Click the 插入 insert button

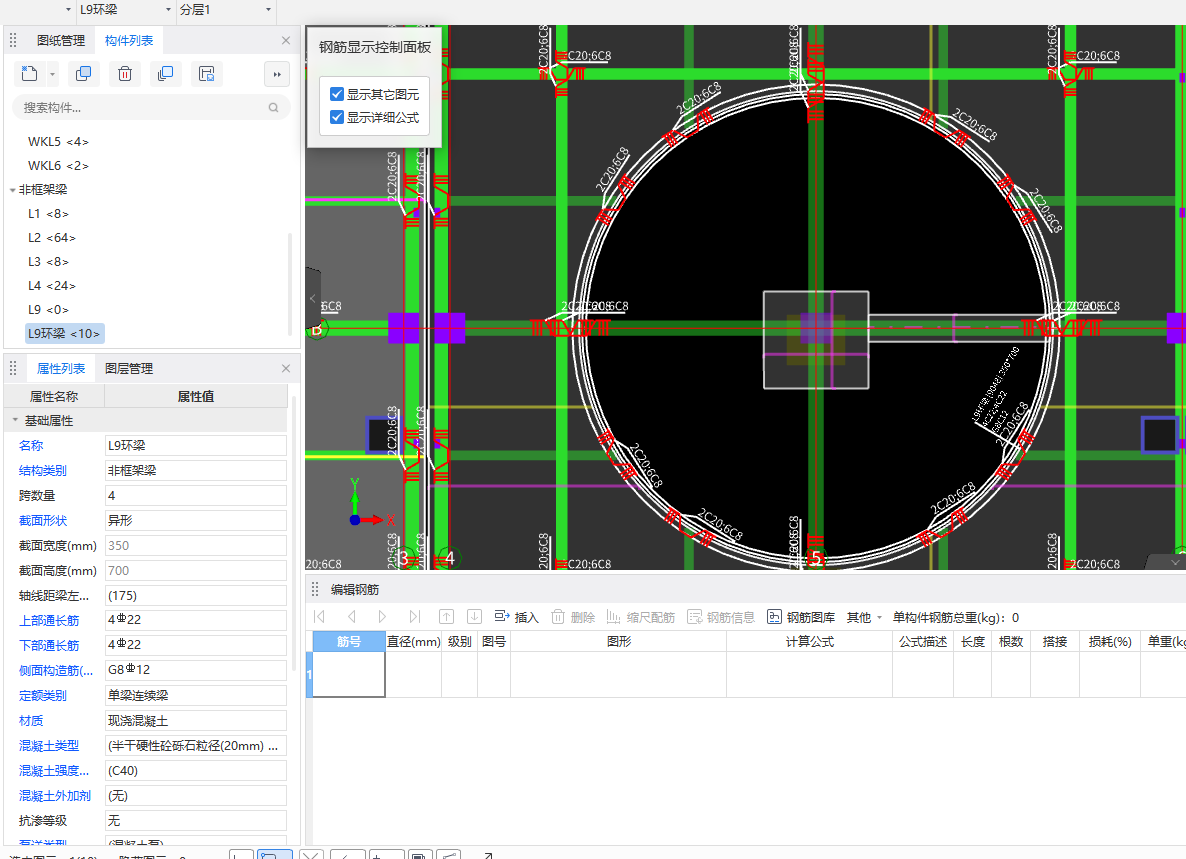pyautogui.click(x=517, y=617)
